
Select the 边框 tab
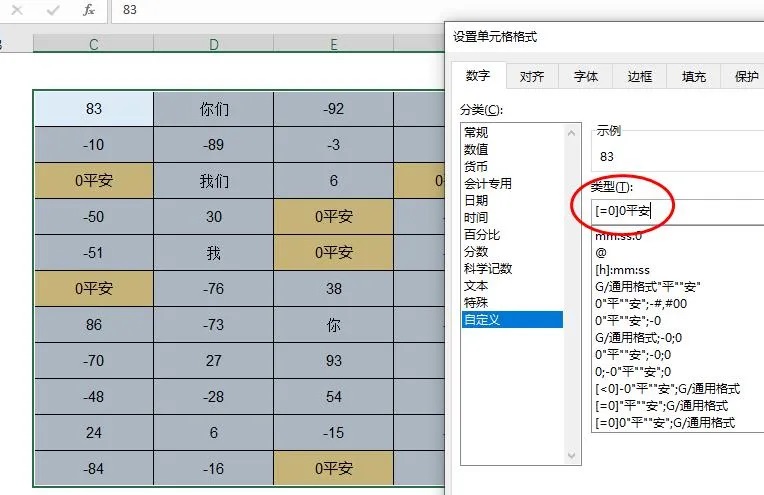640,76
